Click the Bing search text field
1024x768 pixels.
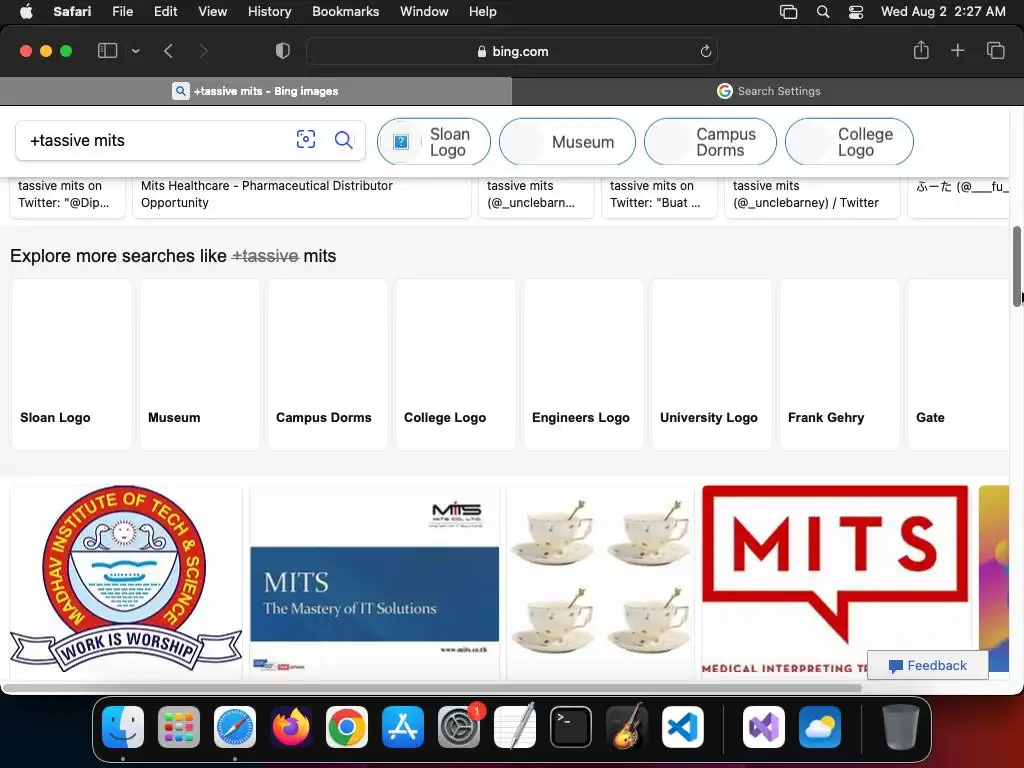157,140
